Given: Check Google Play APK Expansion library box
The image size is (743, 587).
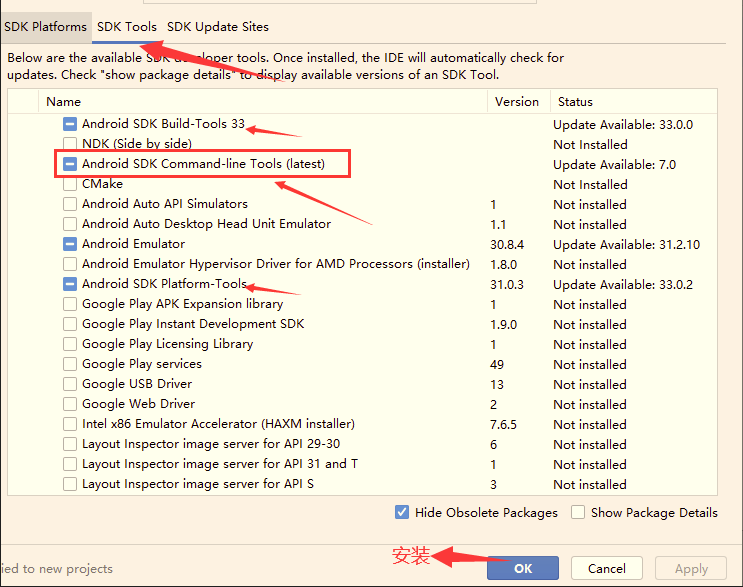Looking at the screenshot, I should (70, 304).
